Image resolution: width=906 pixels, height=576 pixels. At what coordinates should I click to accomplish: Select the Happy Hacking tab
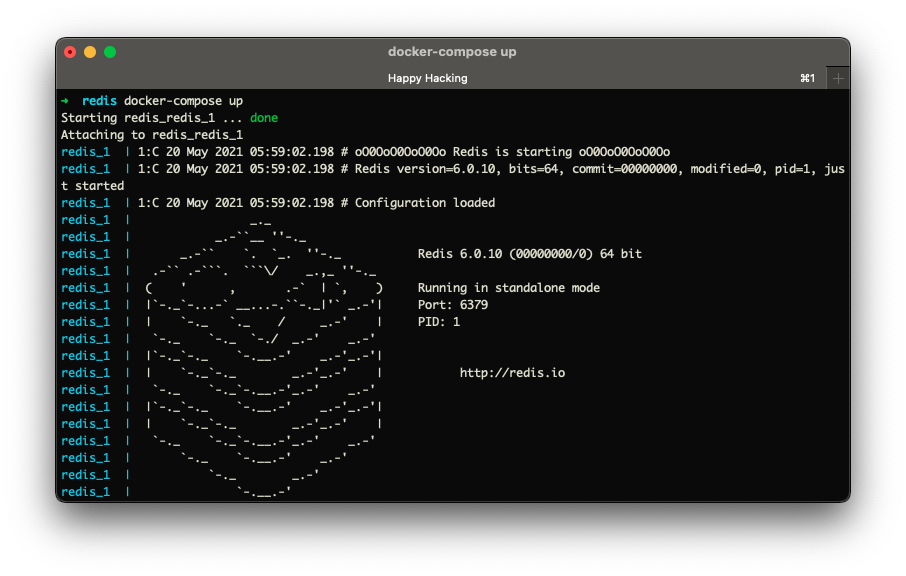(428, 78)
